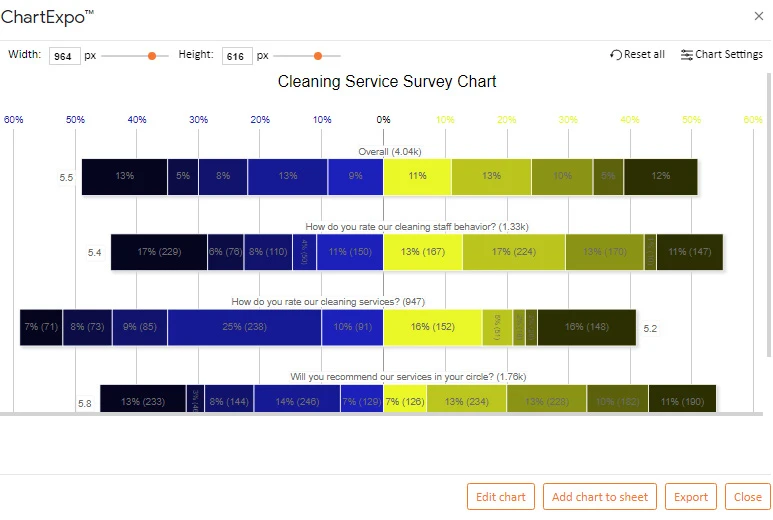Select the 13% (167) segment

[x=423, y=252]
